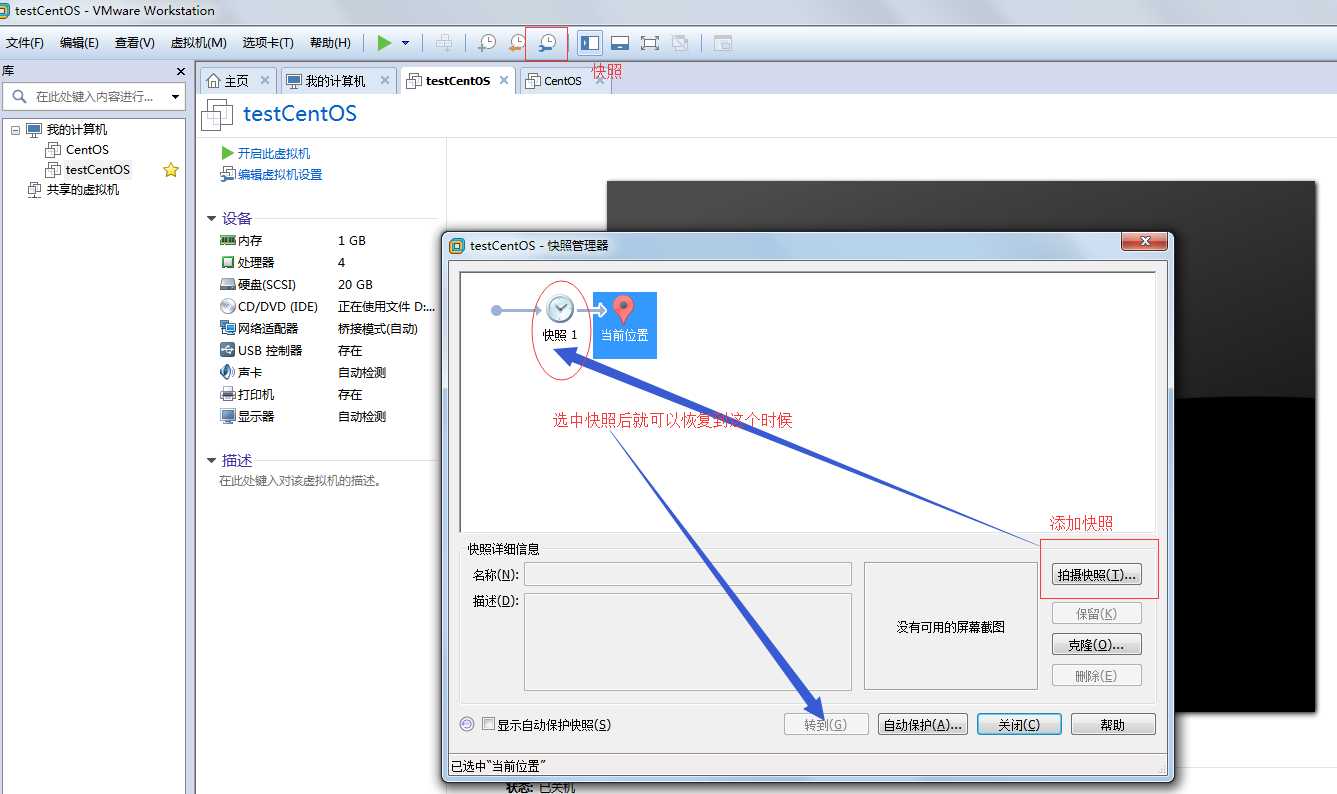Click the library search input field
Viewport: 1337px width, 794px height.
click(95, 97)
